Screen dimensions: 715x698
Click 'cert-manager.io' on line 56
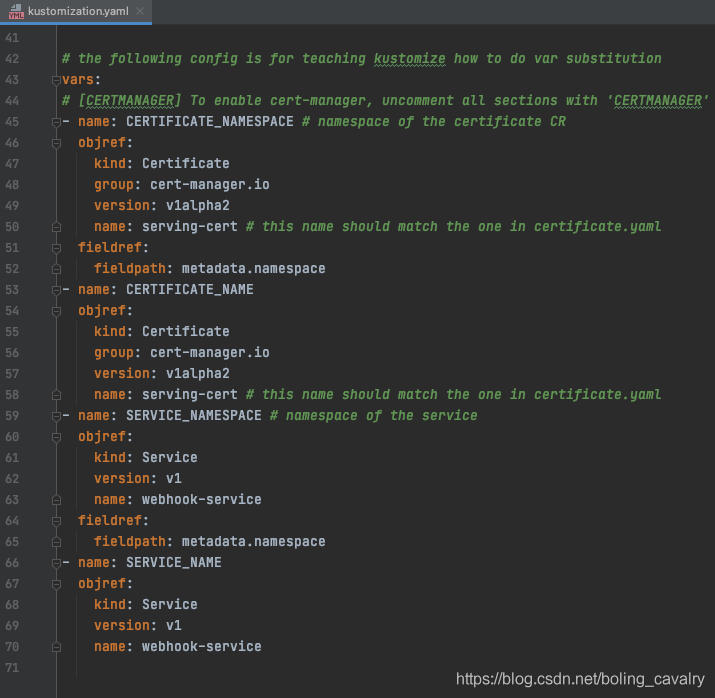coord(210,352)
